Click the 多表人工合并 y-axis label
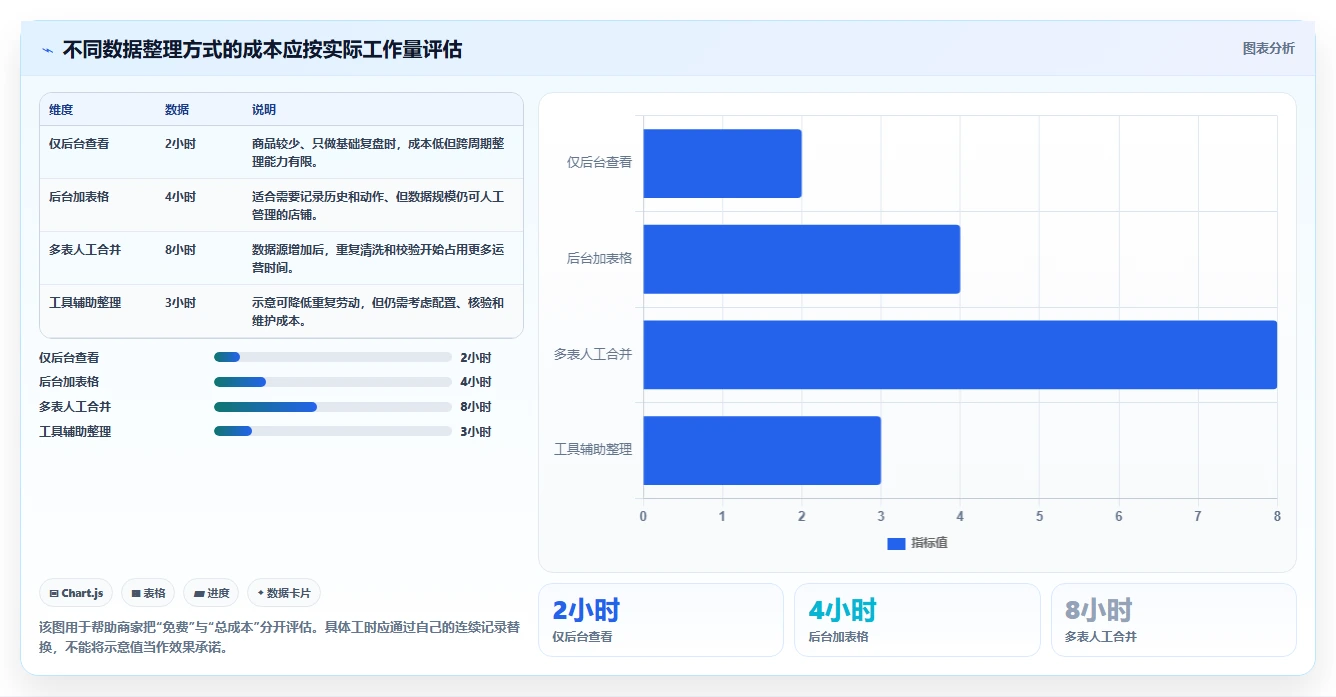This screenshot has height=697, width=1336. coord(593,354)
